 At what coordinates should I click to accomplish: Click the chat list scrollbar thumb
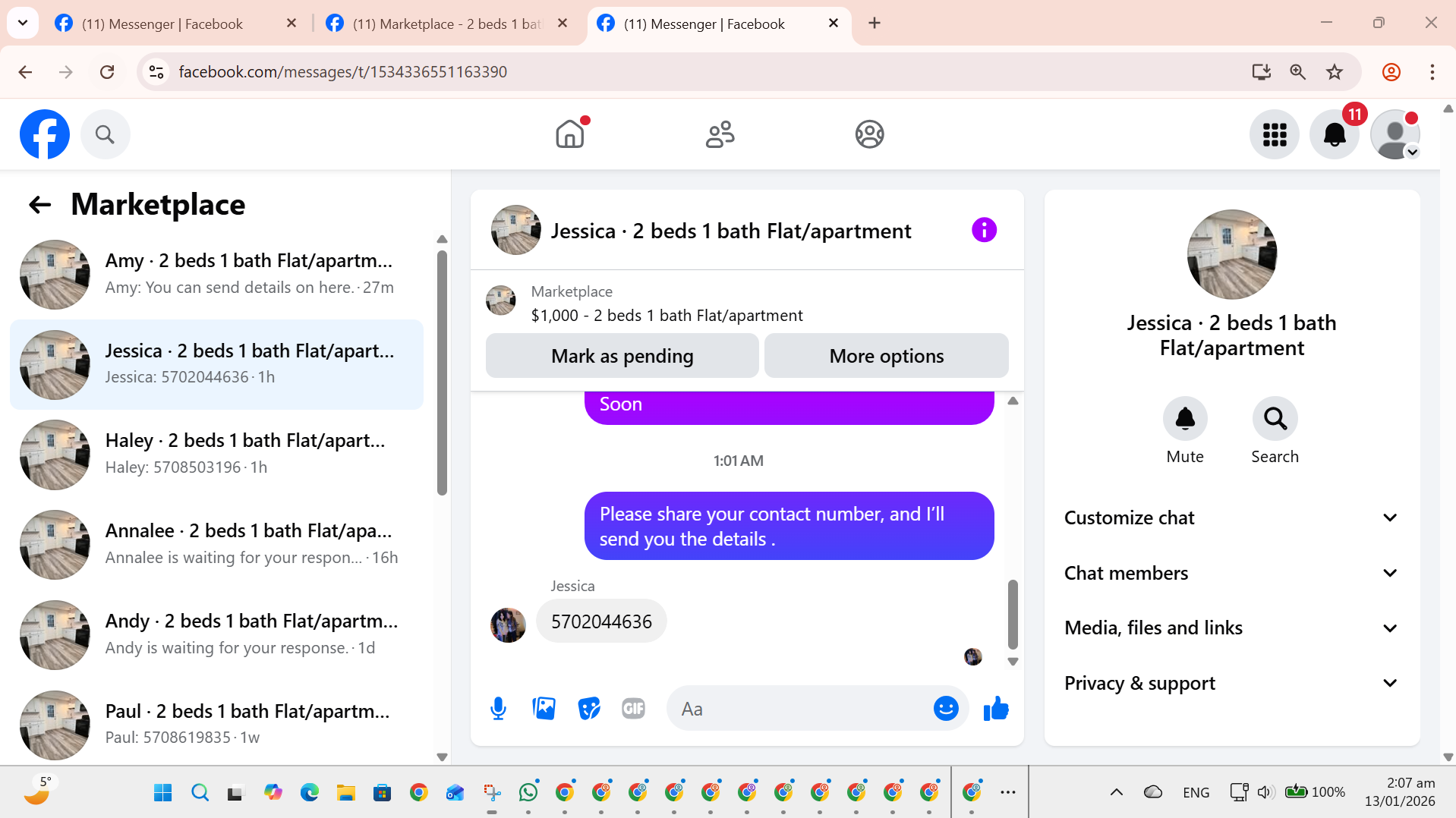pyautogui.click(x=442, y=373)
